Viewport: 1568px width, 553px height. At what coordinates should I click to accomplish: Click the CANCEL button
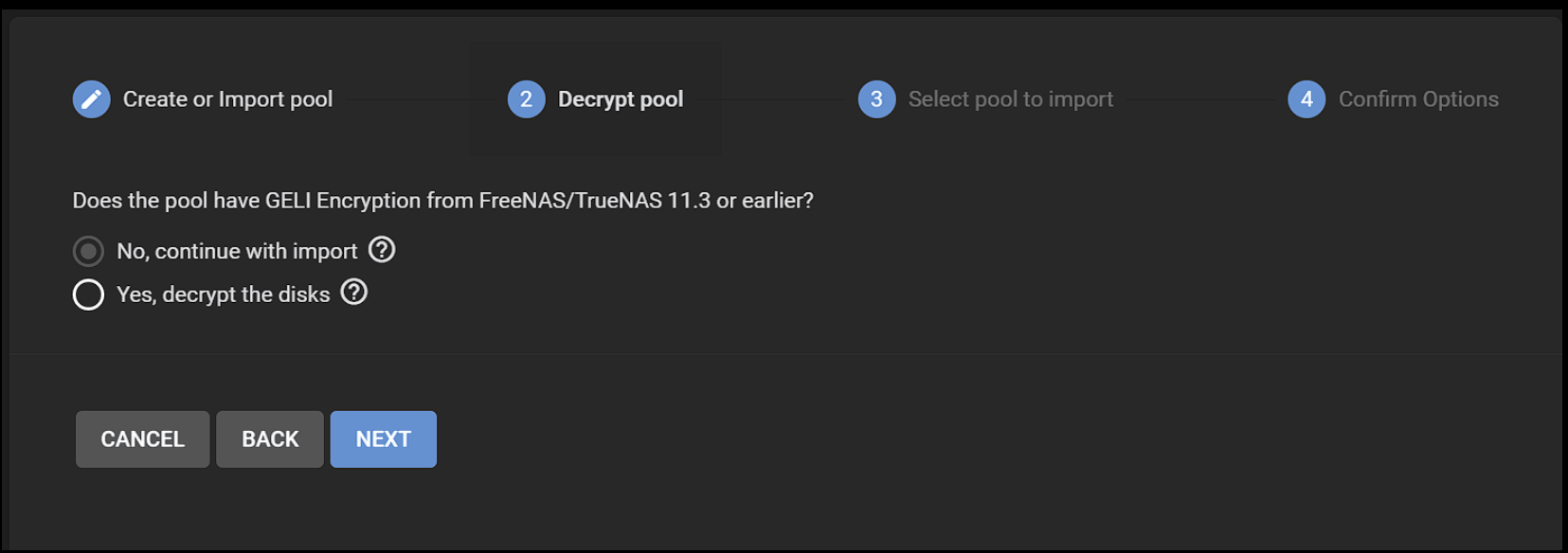[x=143, y=439]
